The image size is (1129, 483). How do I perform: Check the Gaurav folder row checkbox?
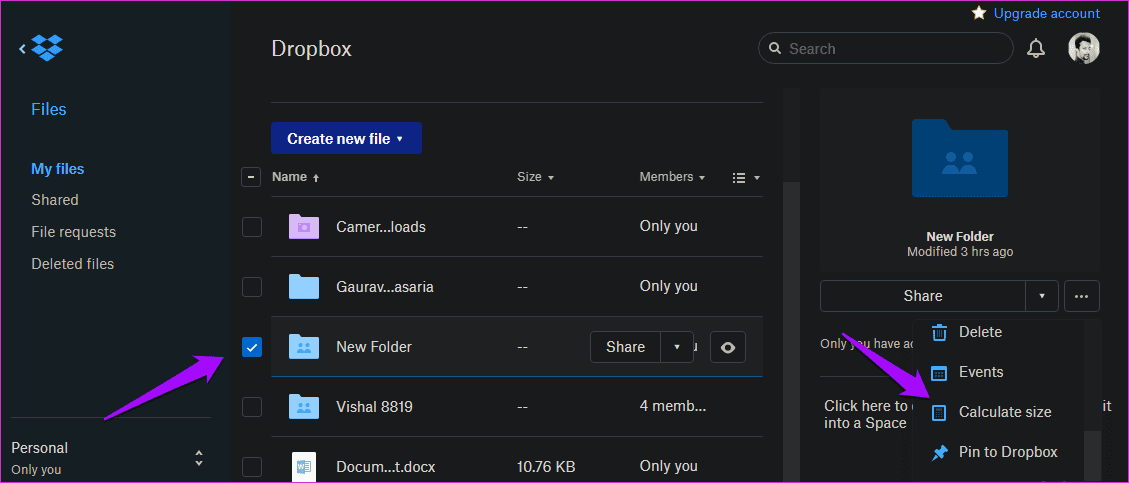[251, 286]
